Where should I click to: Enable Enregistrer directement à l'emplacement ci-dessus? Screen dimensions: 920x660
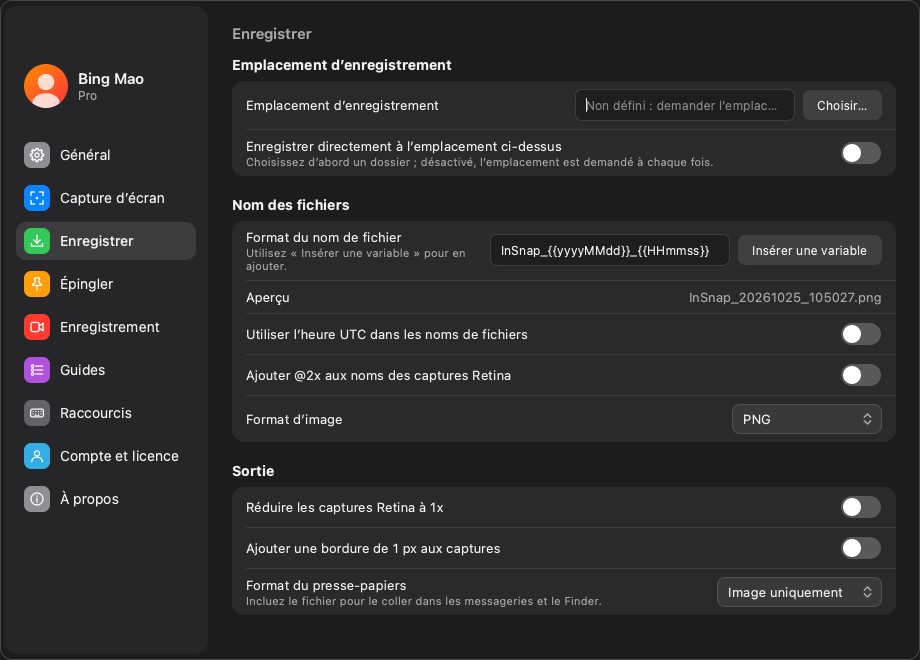861,153
